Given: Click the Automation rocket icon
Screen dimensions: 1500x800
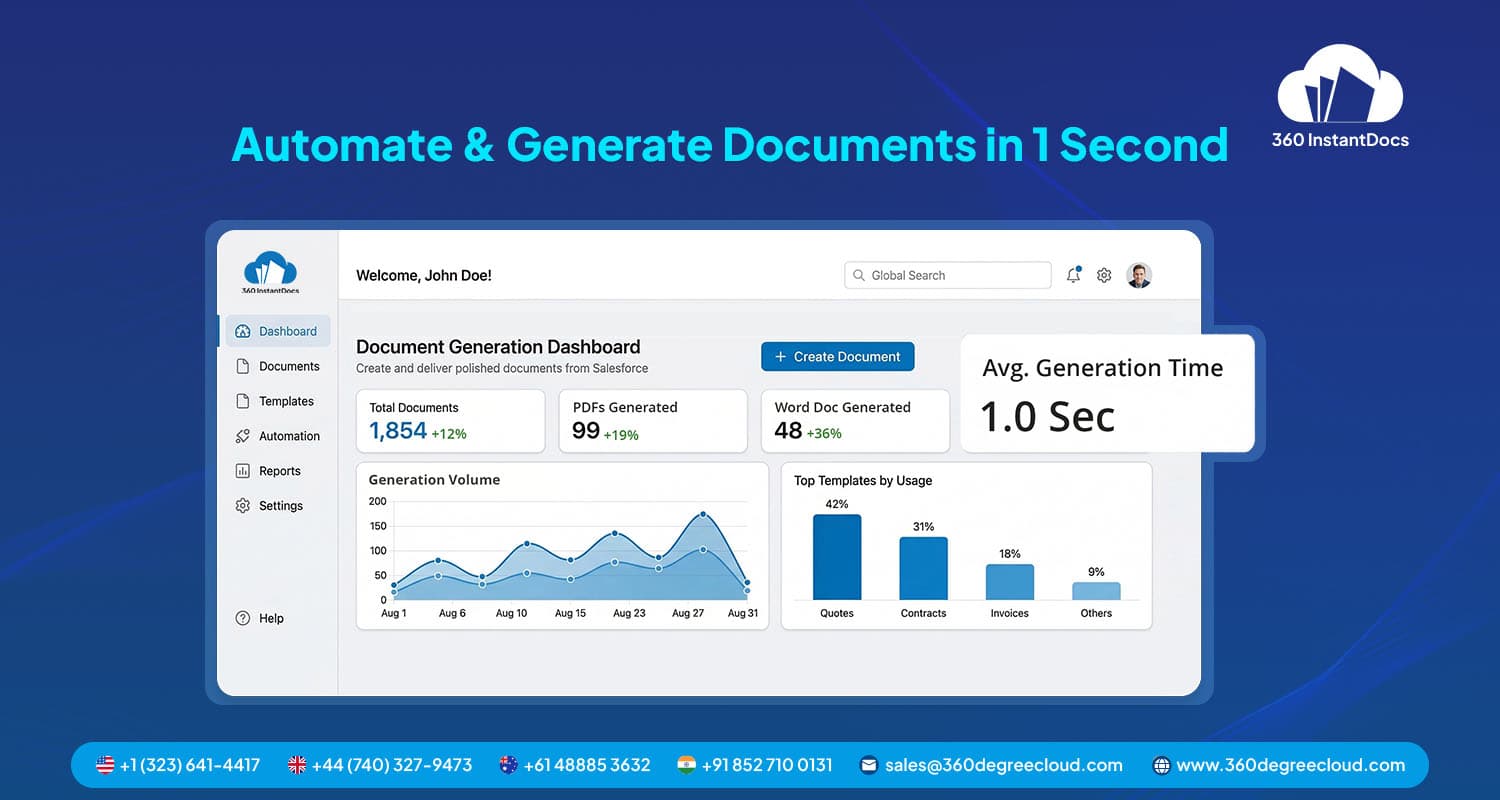Looking at the screenshot, I should tap(242, 436).
